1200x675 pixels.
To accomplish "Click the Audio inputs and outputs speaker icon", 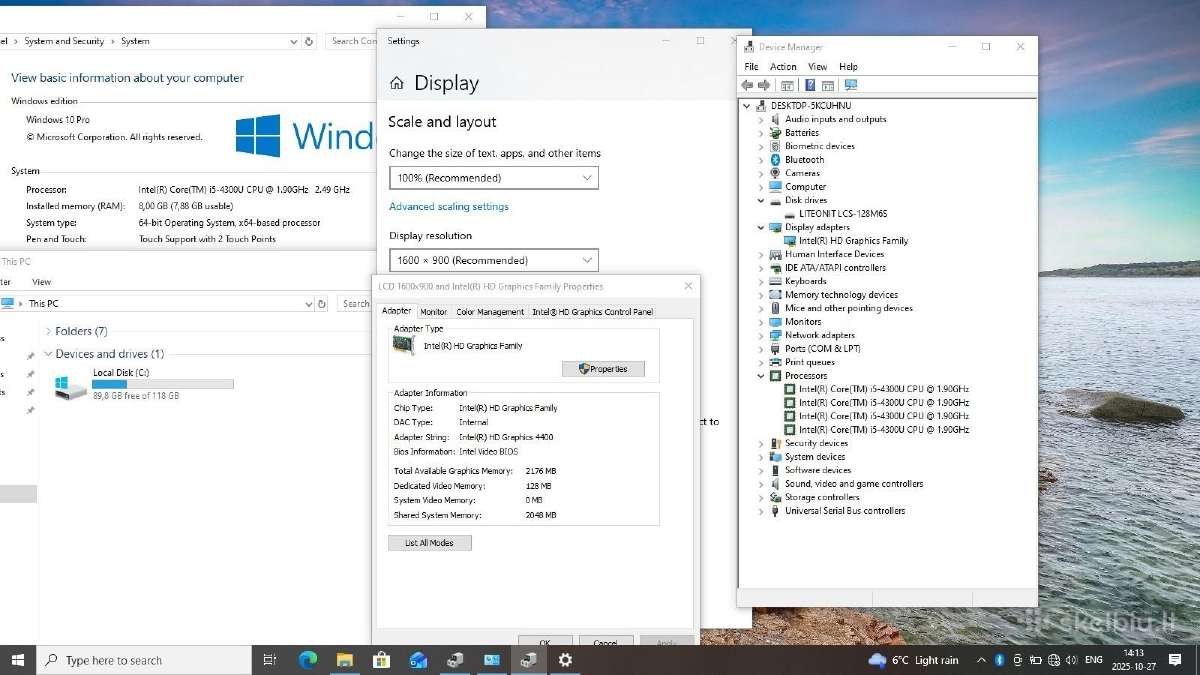I will tap(775, 119).
